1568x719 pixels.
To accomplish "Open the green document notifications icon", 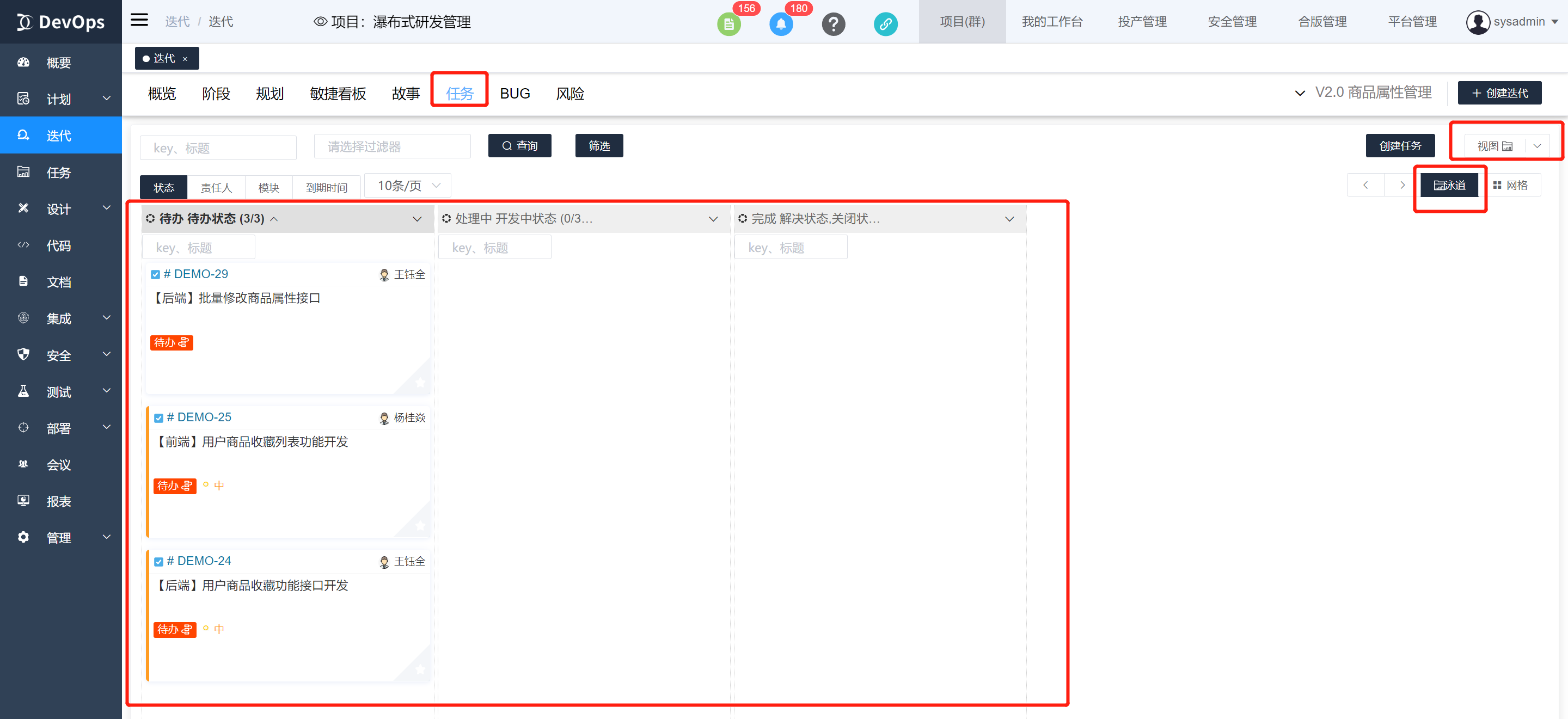I will pyautogui.click(x=728, y=24).
